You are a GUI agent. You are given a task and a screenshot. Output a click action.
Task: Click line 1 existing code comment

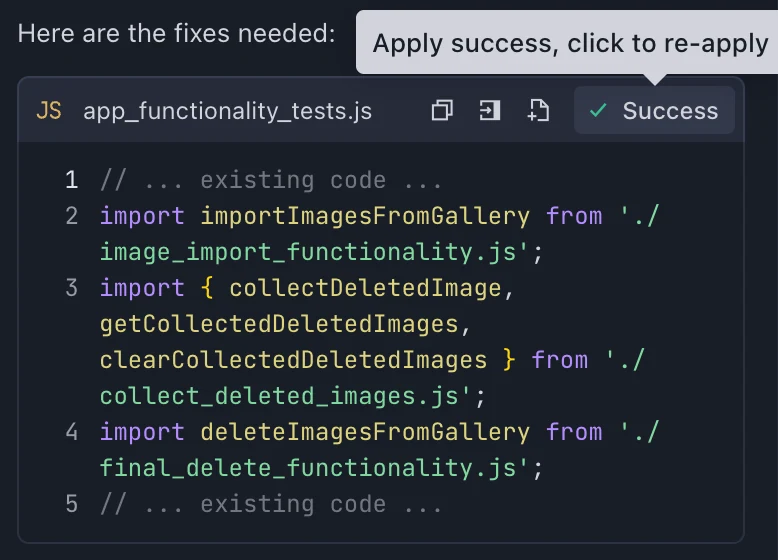pos(270,180)
